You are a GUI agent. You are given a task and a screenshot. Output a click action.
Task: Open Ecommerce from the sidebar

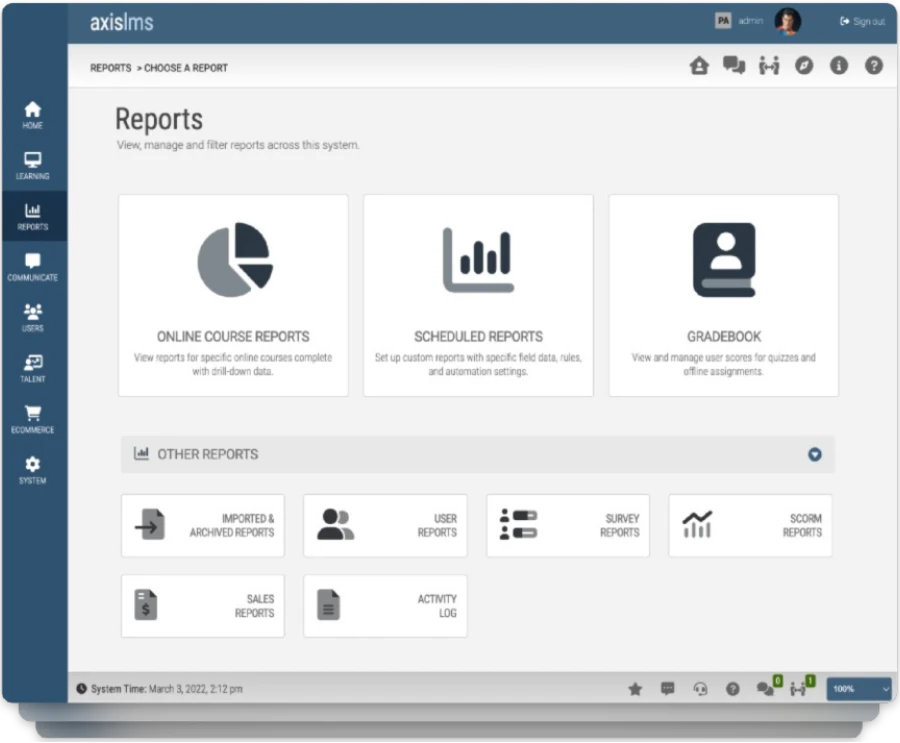pyautogui.click(x=33, y=420)
